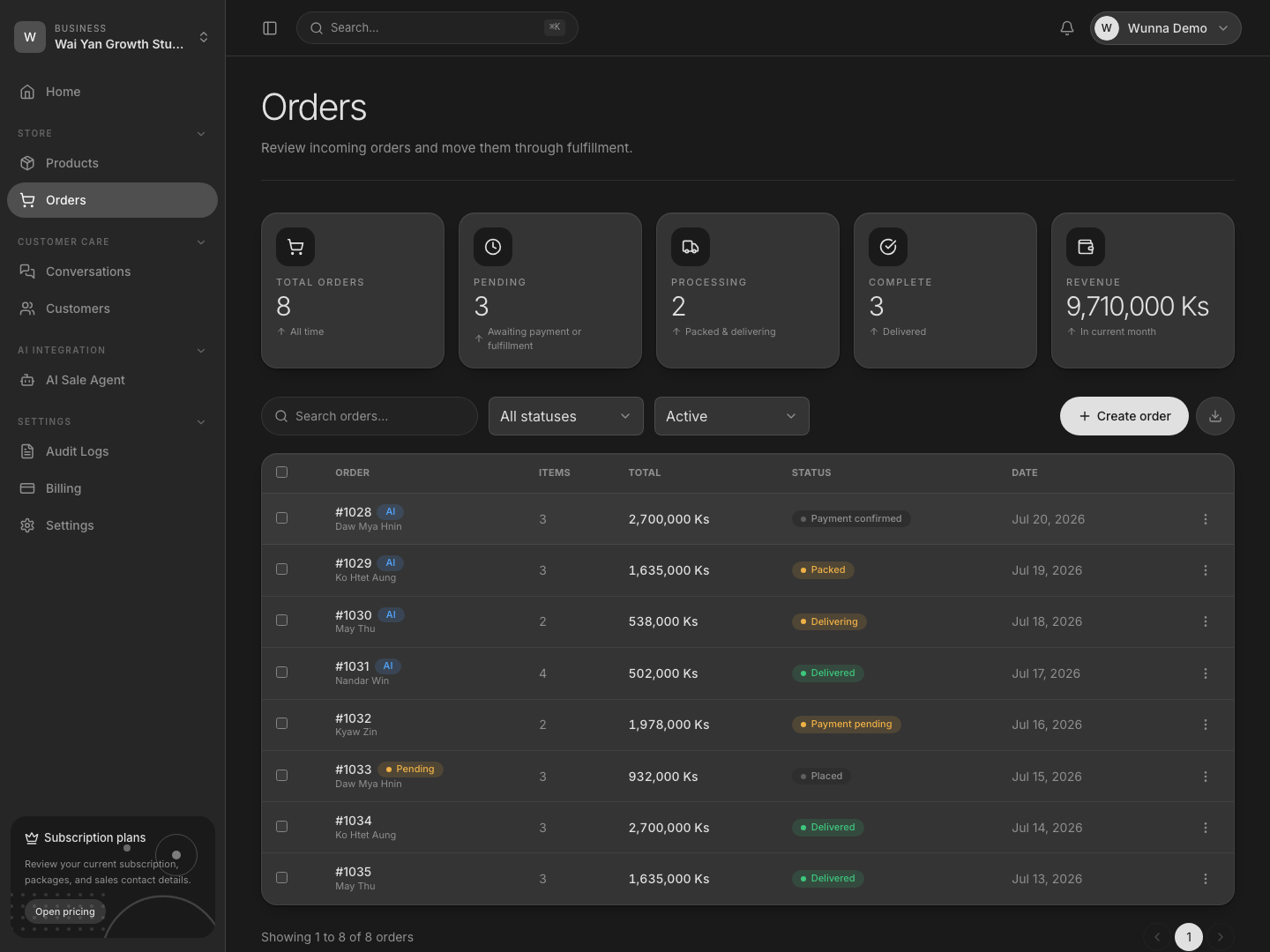Open the All statuses filter dropdown
The width and height of the screenshot is (1270, 952).
[566, 416]
